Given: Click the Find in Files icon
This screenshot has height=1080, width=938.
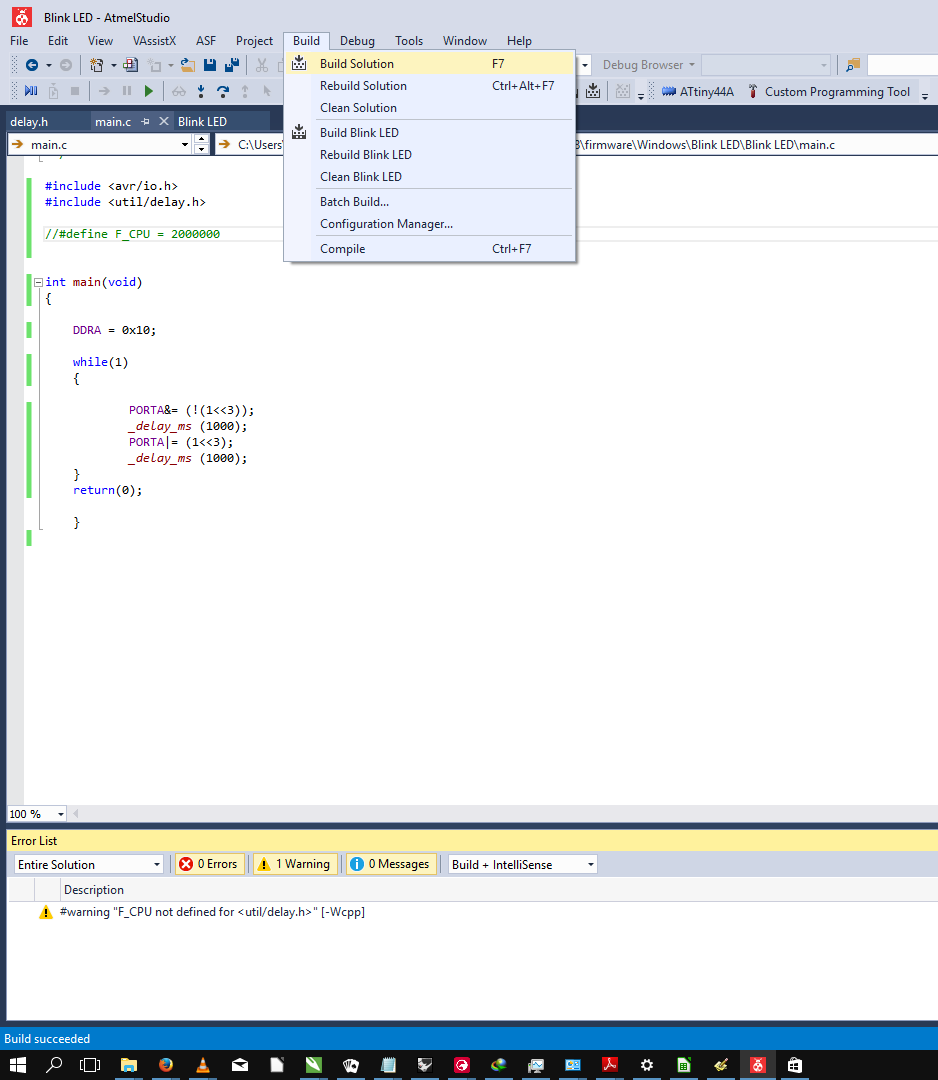Looking at the screenshot, I should 853,65.
